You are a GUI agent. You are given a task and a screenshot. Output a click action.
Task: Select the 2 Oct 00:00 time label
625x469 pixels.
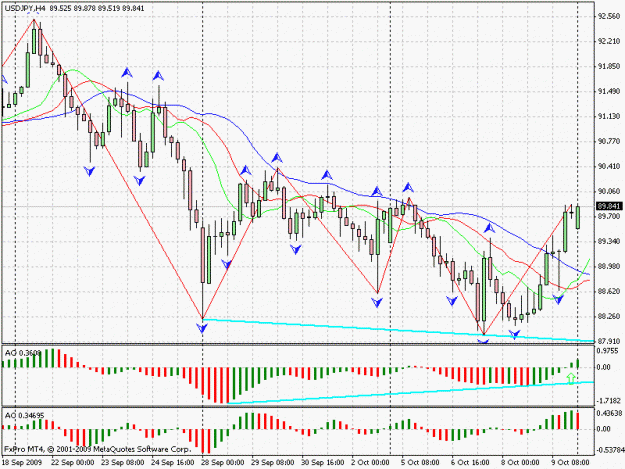click(x=370, y=463)
